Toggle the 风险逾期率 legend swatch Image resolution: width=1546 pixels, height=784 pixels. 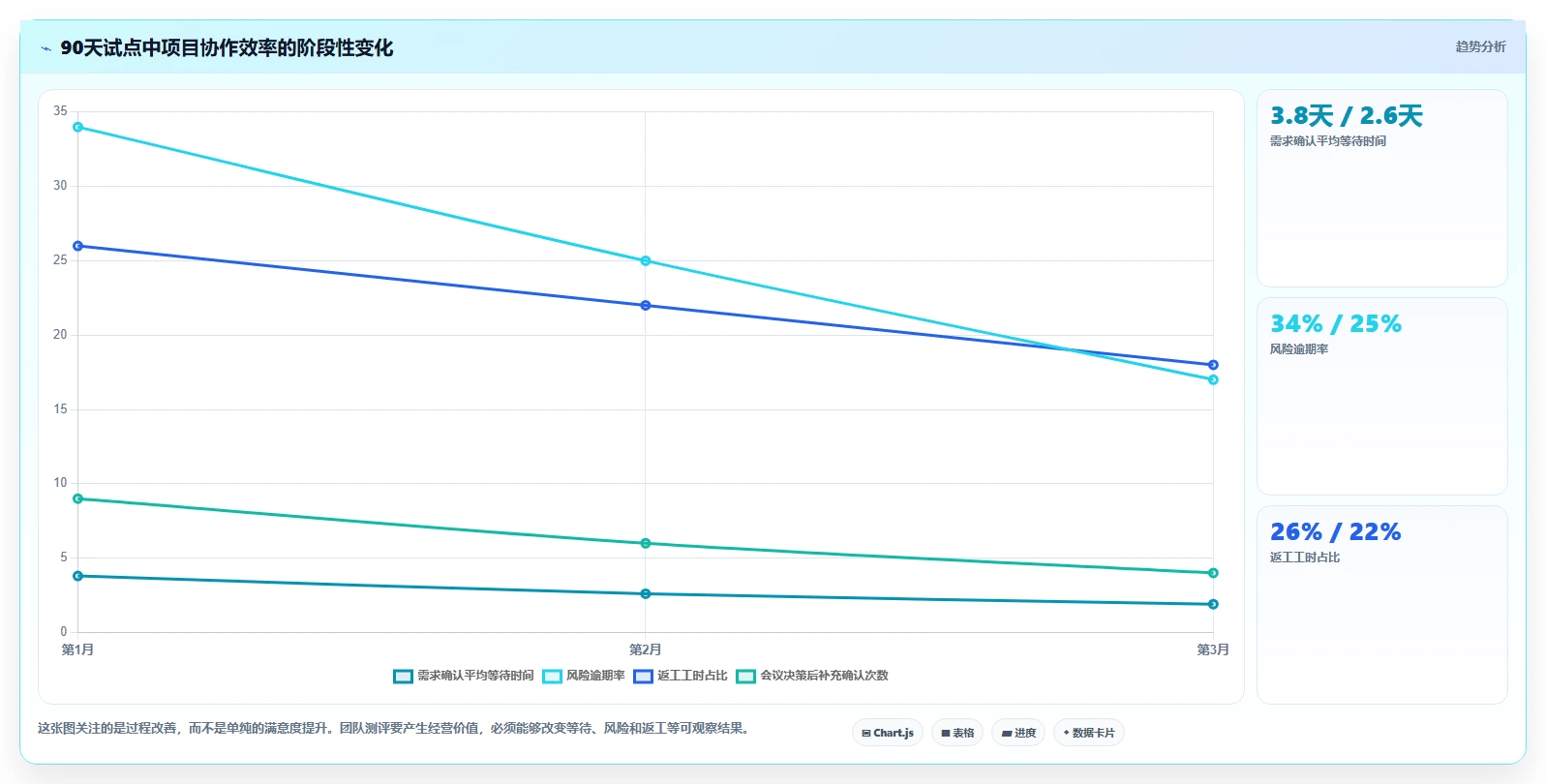[x=552, y=676]
